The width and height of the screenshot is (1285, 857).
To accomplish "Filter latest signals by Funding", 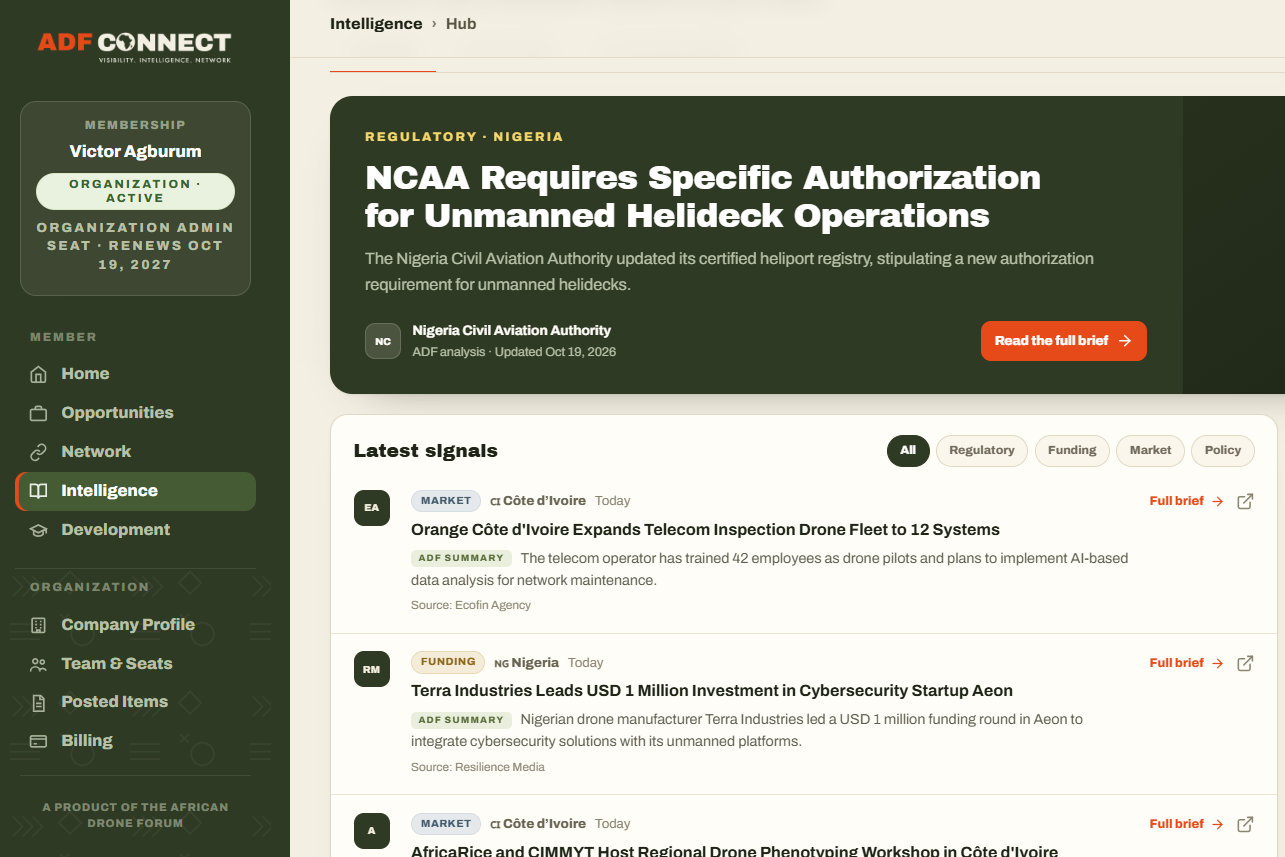I will pyautogui.click(x=1072, y=451).
